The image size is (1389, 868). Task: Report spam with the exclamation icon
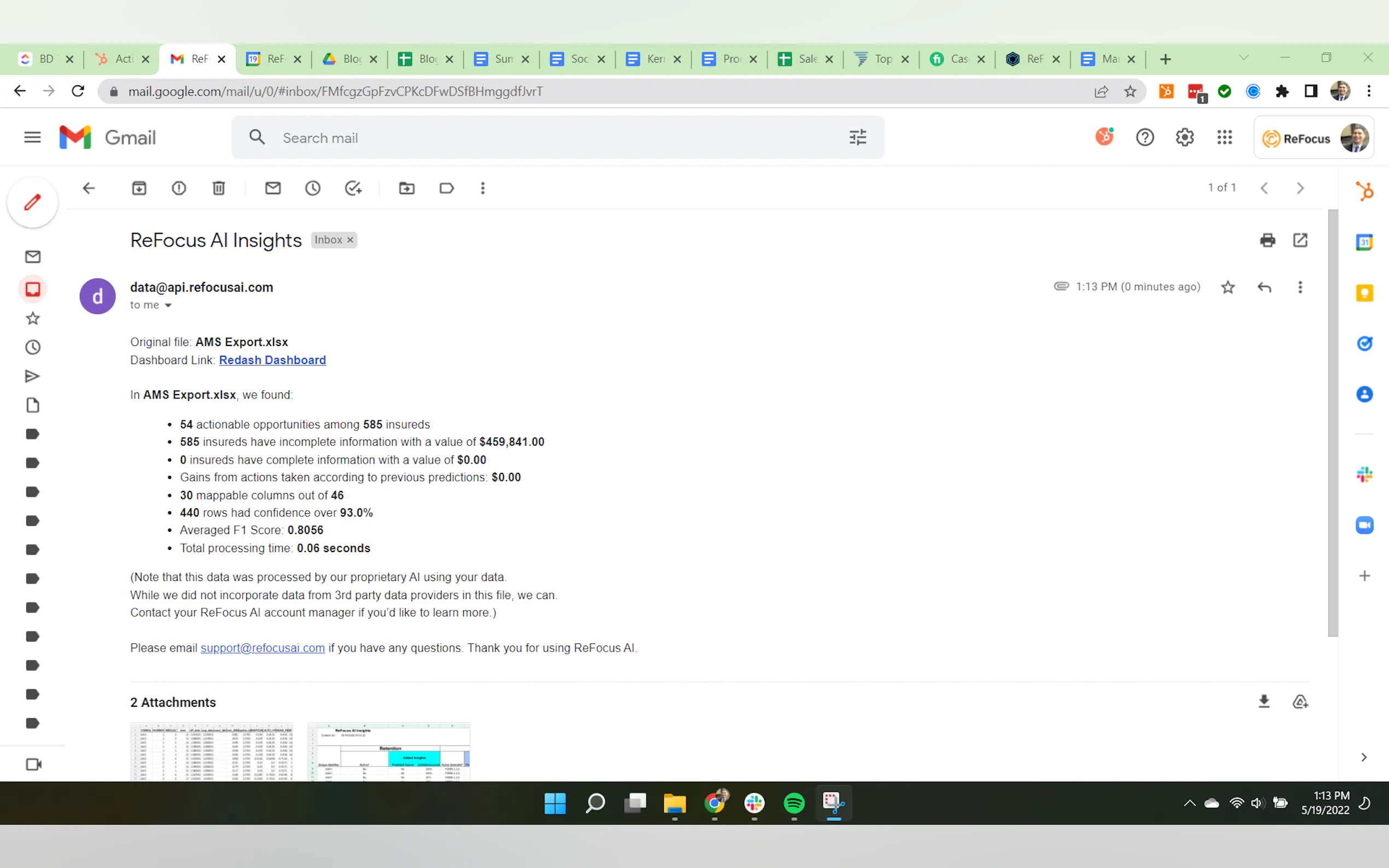click(179, 188)
